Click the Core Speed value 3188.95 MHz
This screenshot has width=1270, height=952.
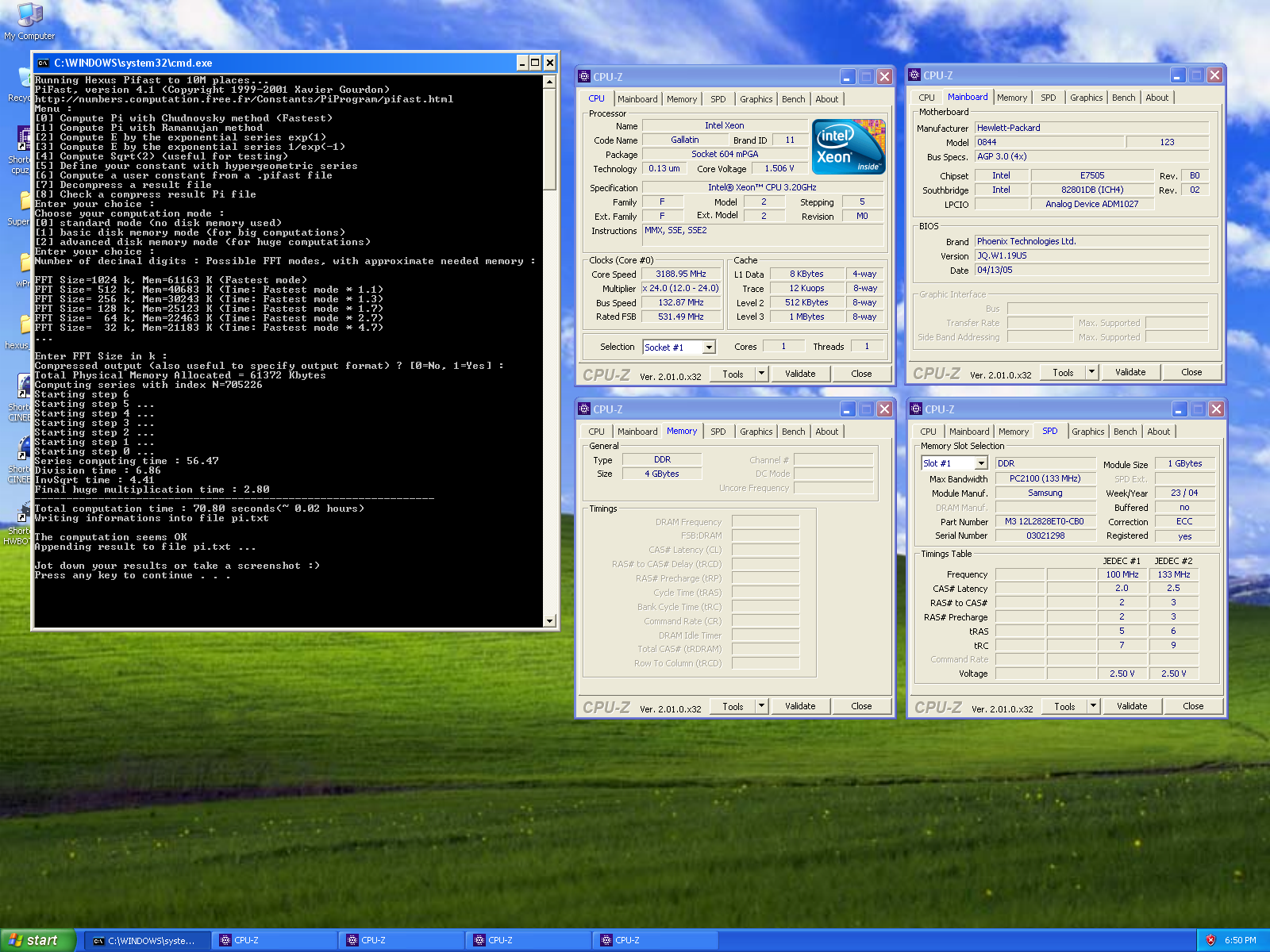click(681, 274)
